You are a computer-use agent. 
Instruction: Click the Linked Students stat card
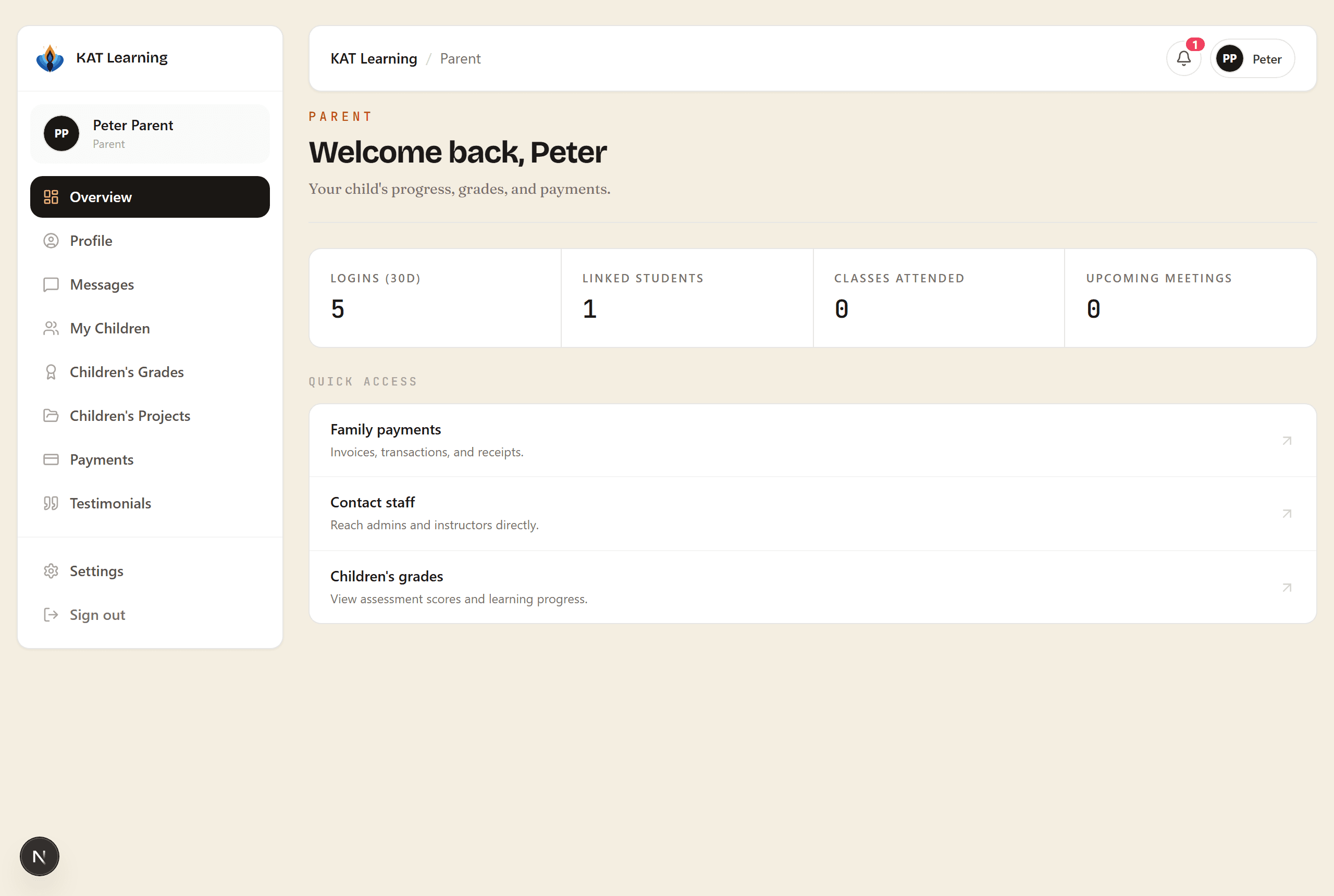pyautogui.click(x=687, y=298)
